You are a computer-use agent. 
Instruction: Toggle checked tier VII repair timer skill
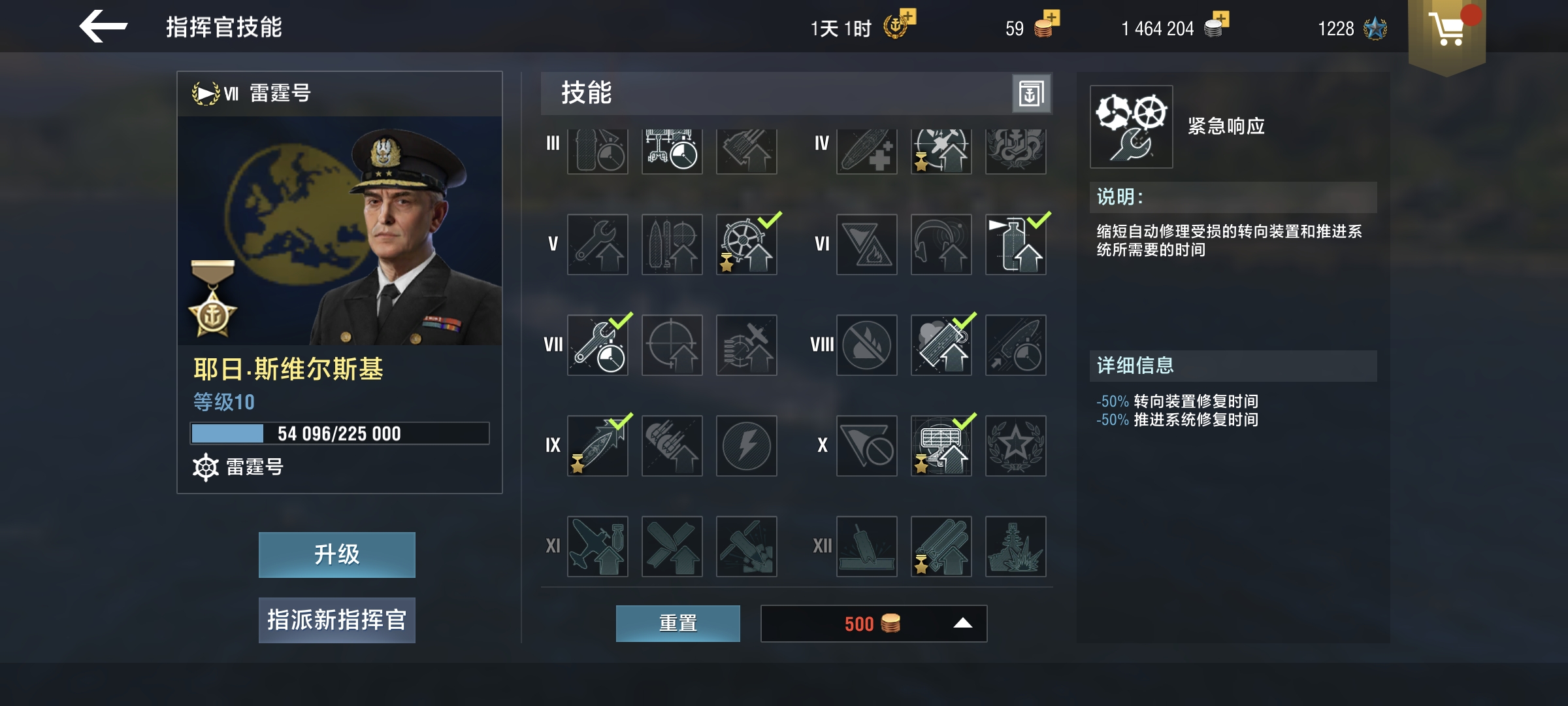click(597, 345)
